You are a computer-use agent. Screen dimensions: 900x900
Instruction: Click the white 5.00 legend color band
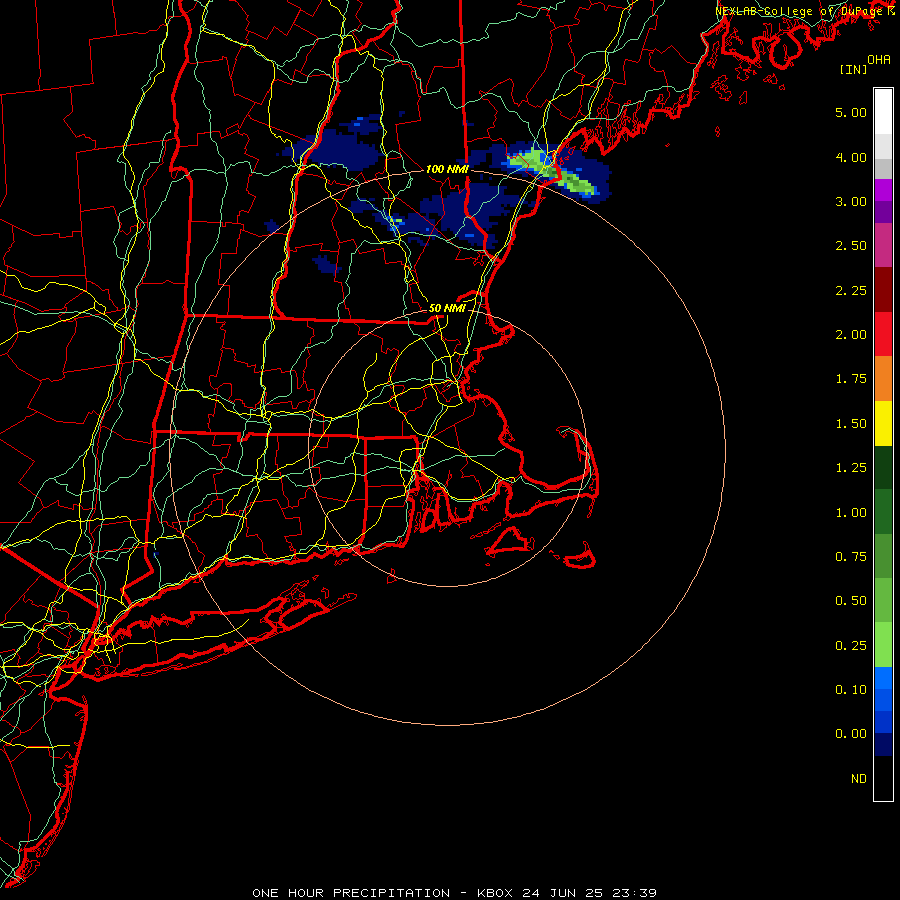pos(883,112)
